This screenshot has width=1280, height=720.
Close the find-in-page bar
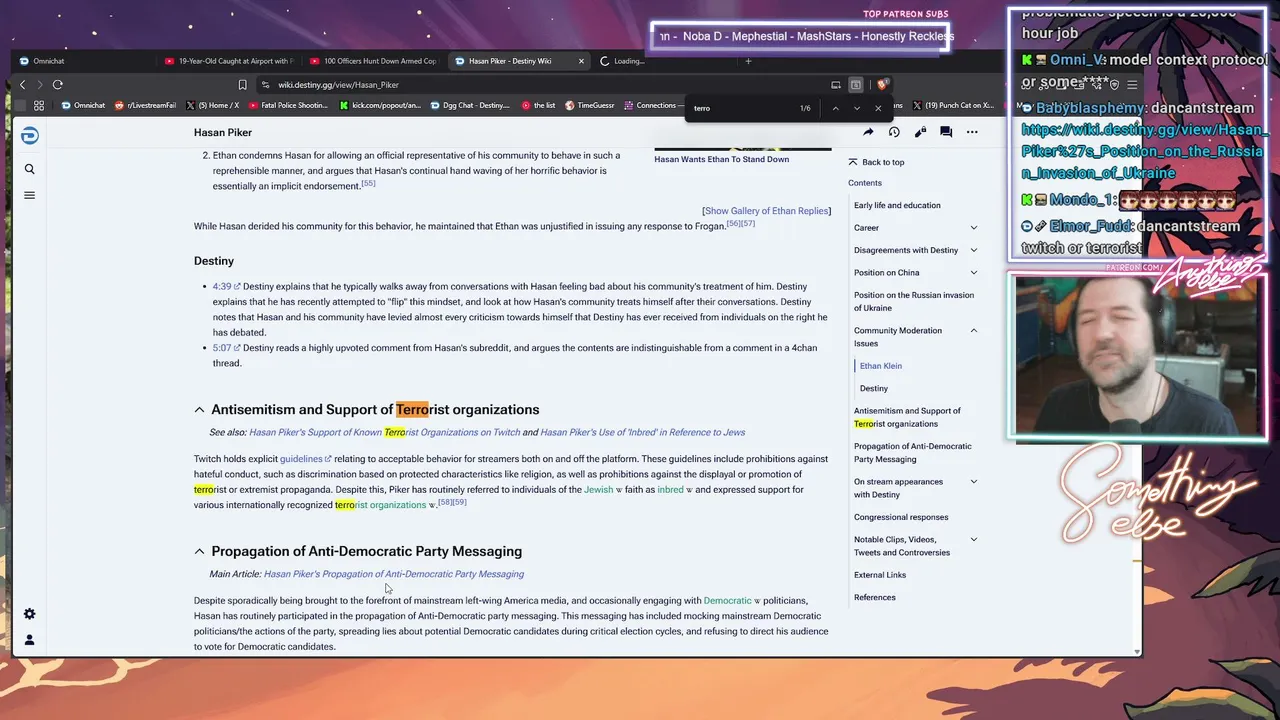[x=878, y=108]
